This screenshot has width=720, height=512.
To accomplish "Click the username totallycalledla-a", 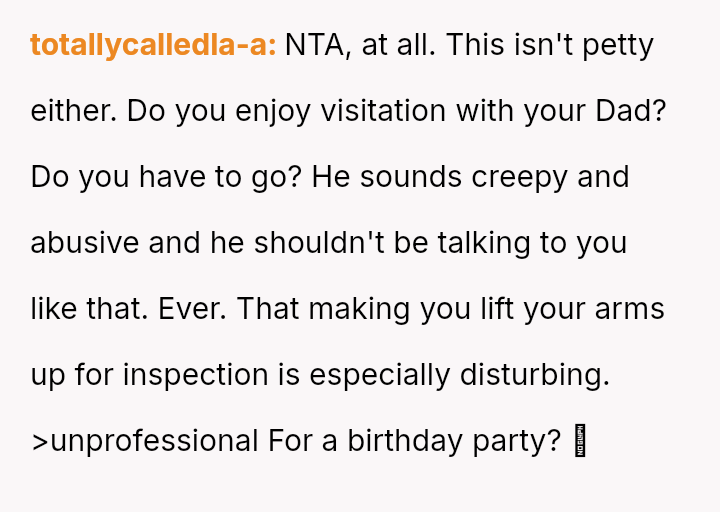I will point(153,45).
